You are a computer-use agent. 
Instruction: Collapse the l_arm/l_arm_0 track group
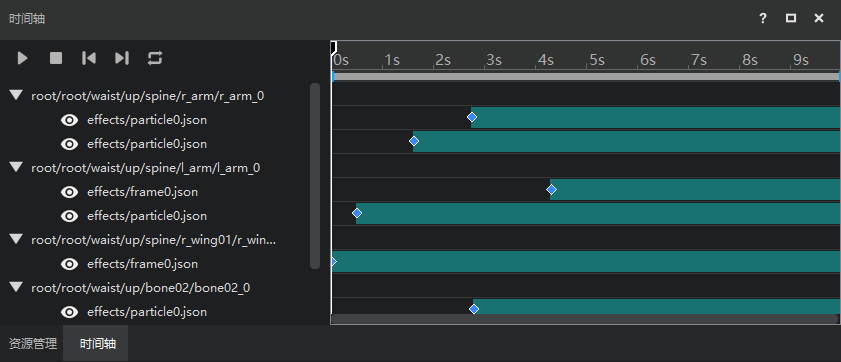(x=17, y=167)
